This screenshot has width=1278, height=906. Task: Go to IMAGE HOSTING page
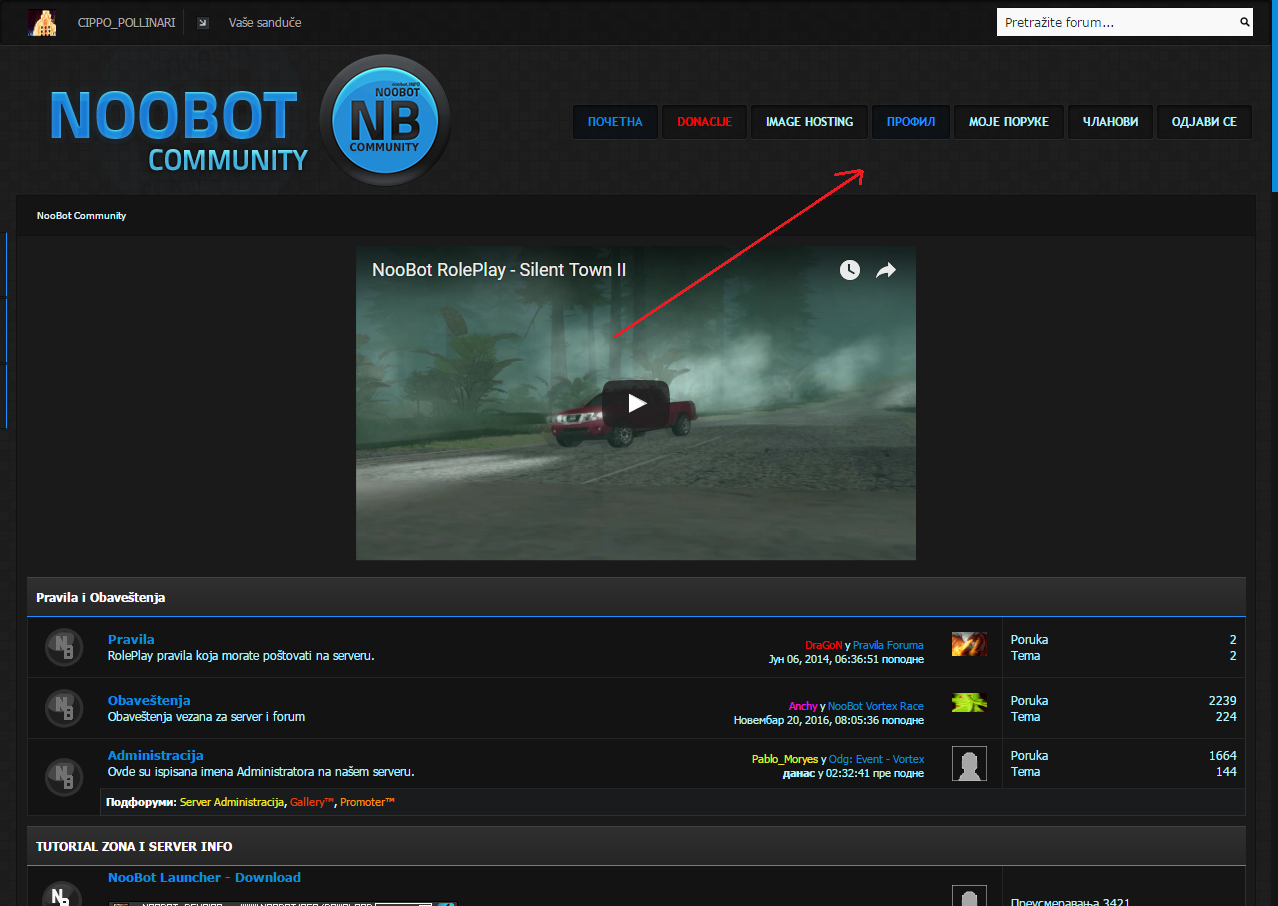[809, 122]
